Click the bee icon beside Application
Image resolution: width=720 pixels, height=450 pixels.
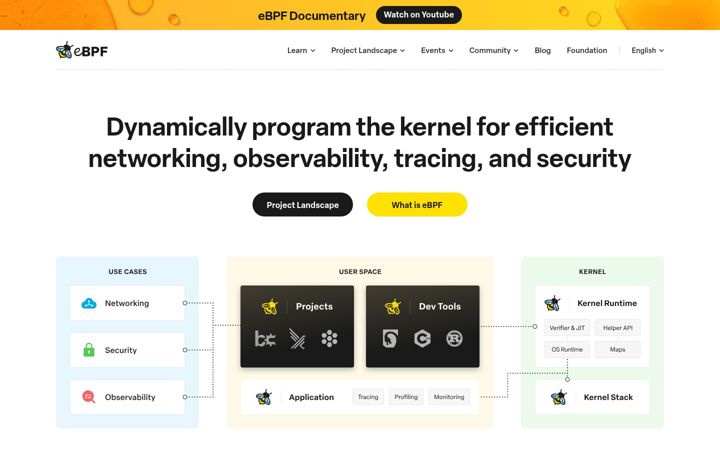(264, 397)
